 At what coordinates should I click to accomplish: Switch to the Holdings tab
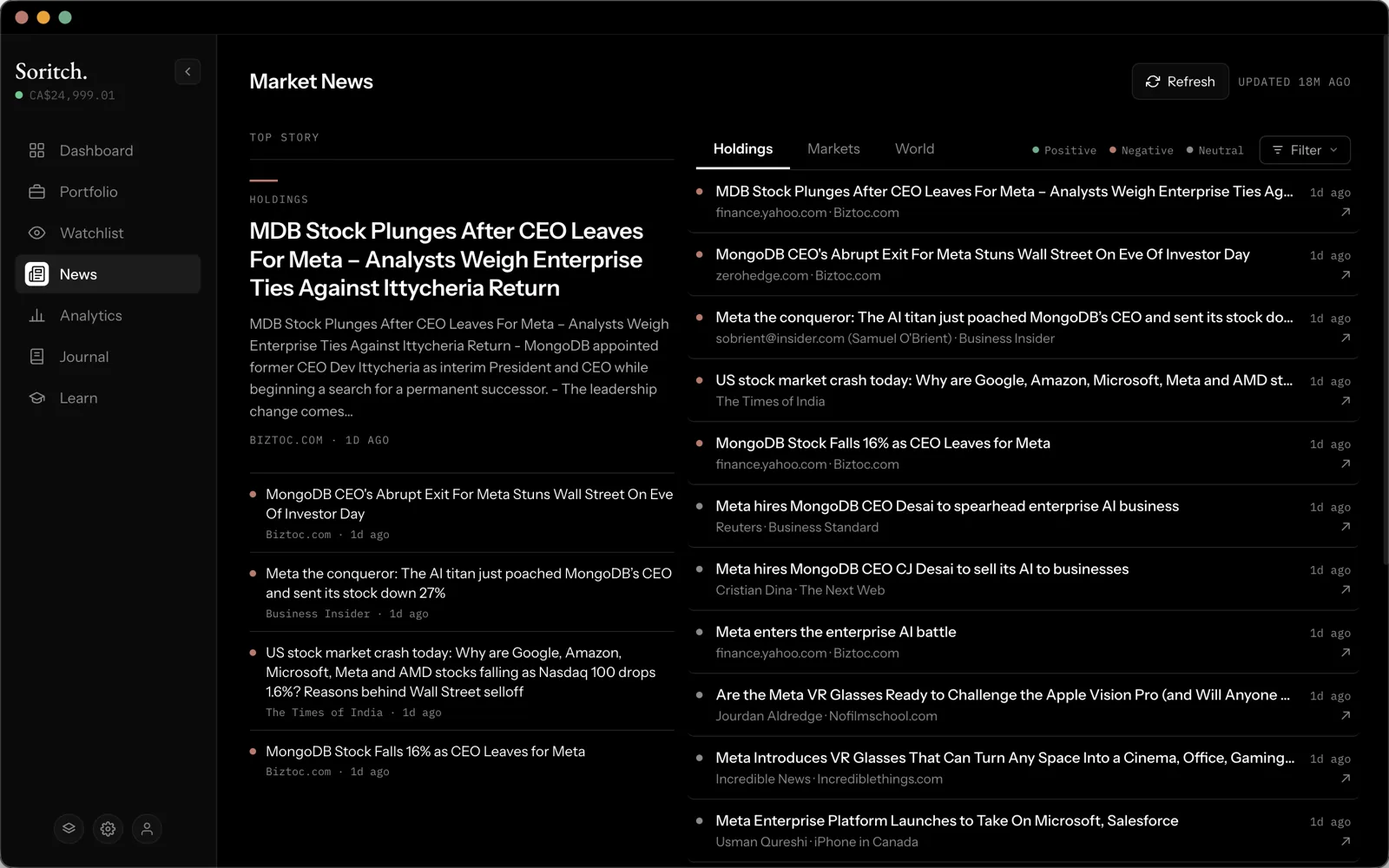(x=743, y=149)
